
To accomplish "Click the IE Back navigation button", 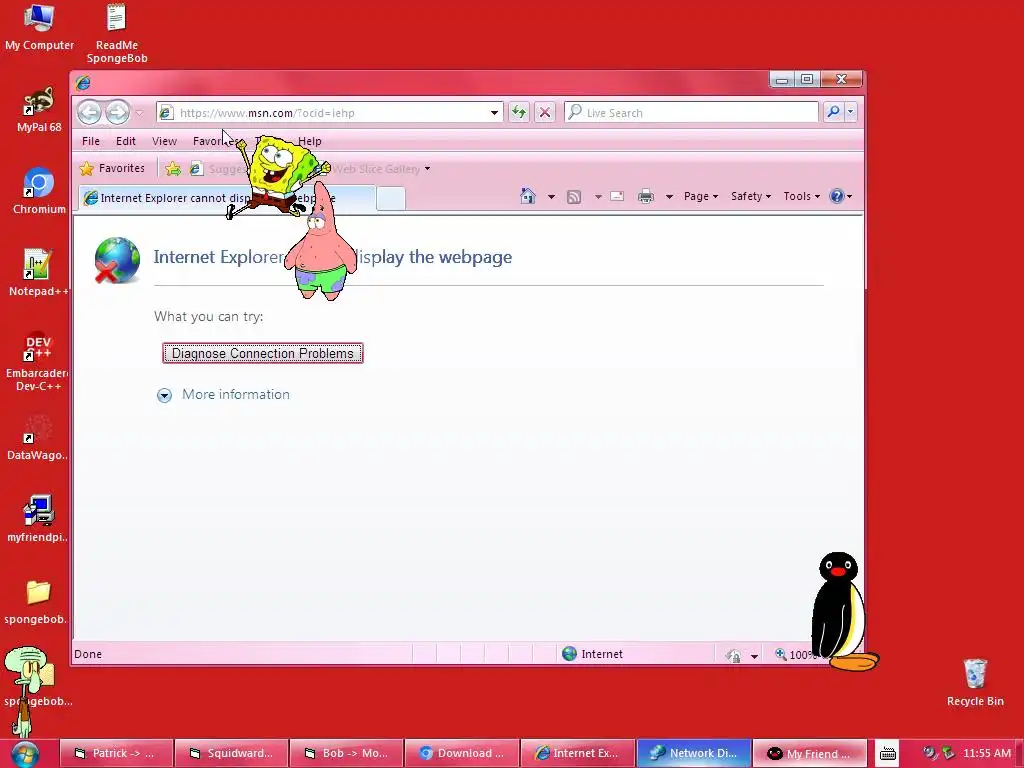I will [89, 112].
